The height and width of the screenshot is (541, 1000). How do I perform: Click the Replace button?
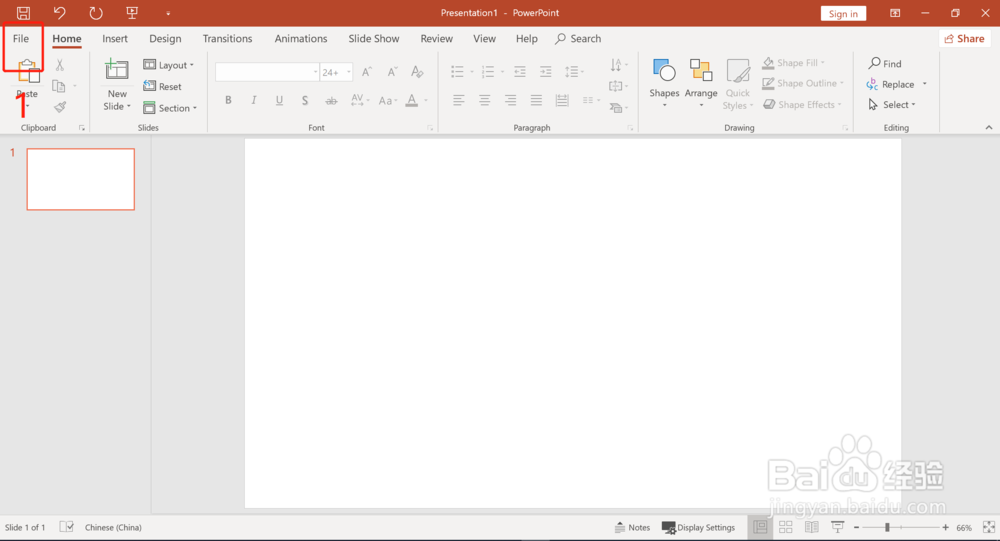click(x=891, y=84)
